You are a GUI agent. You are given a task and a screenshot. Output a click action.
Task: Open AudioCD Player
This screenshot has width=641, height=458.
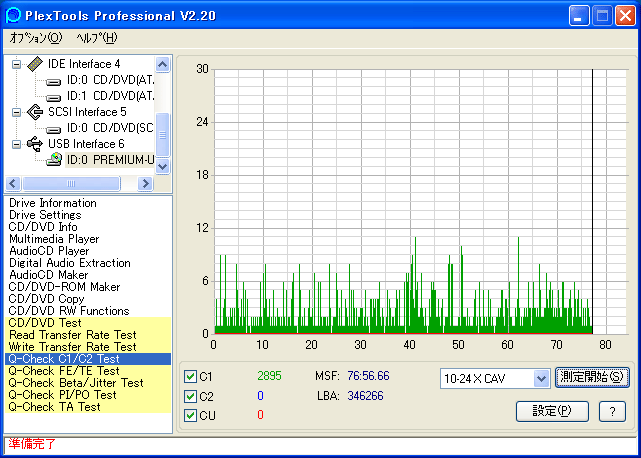pos(49,251)
